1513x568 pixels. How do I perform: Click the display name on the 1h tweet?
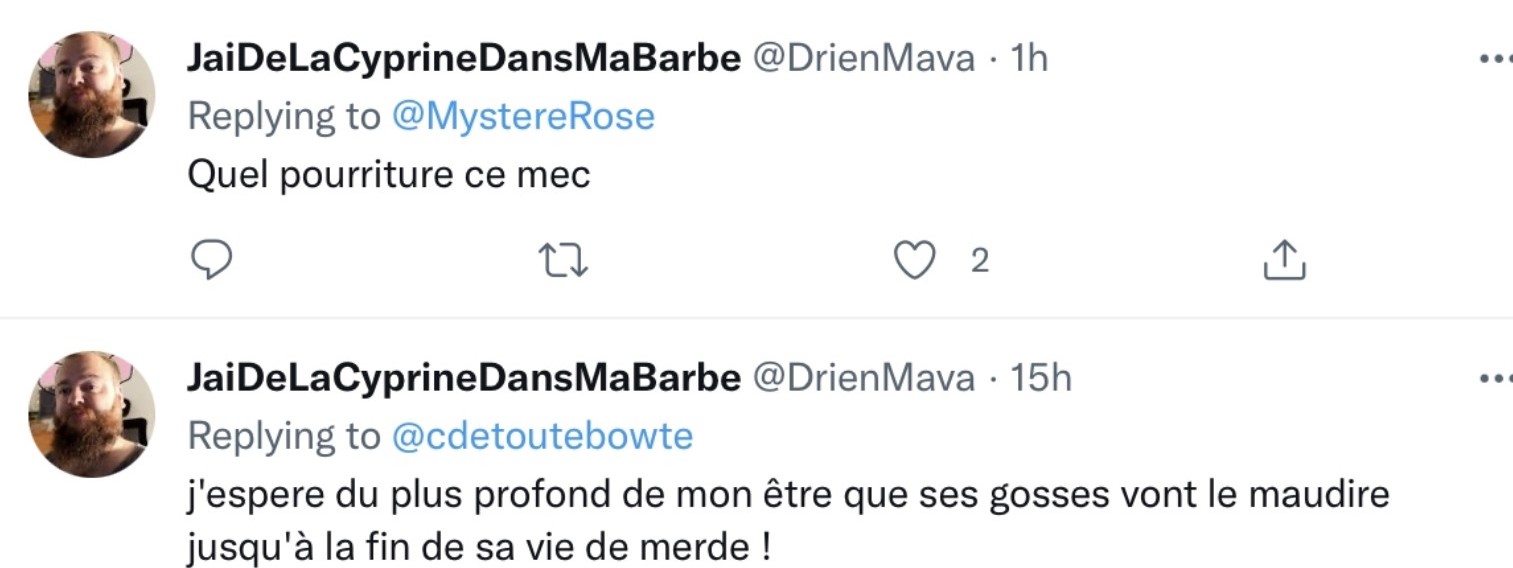click(x=463, y=58)
